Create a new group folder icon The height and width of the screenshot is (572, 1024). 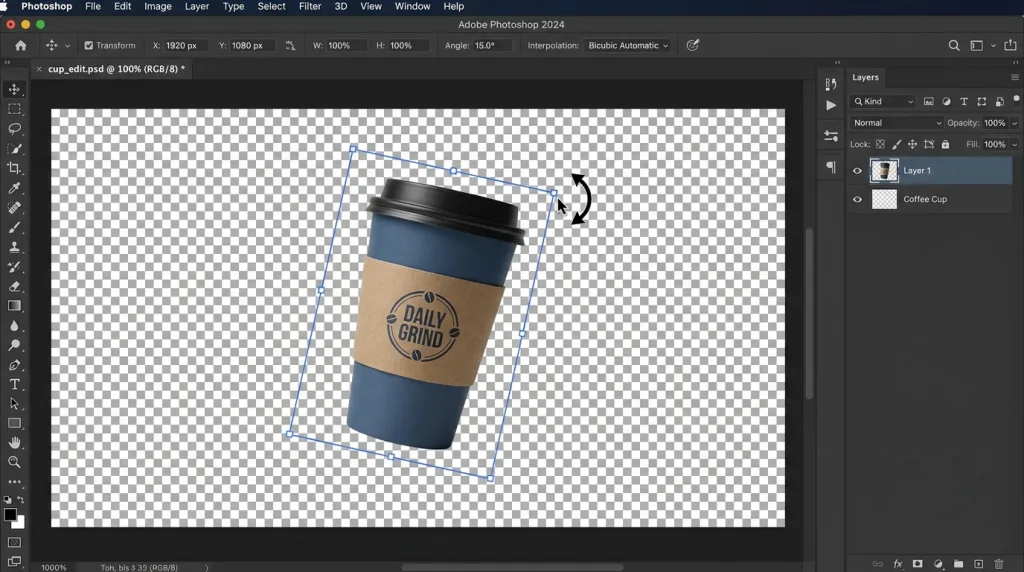(x=958, y=564)
